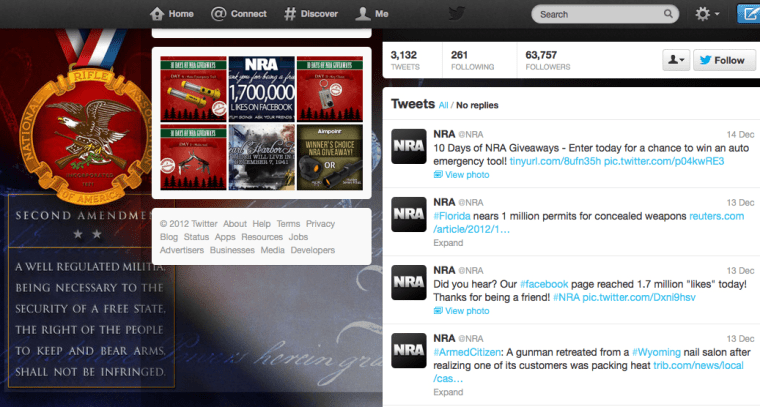Open the About footer link
Image resolution: width=760 pixels, height=407 pixels.
tap(235, 224)
